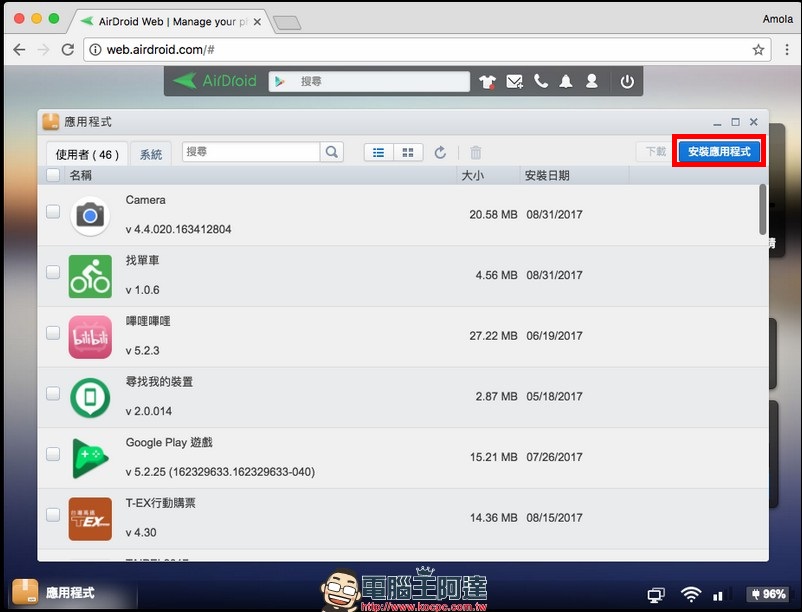
Task: Switch to grid view
Action: tap(408, 152)
